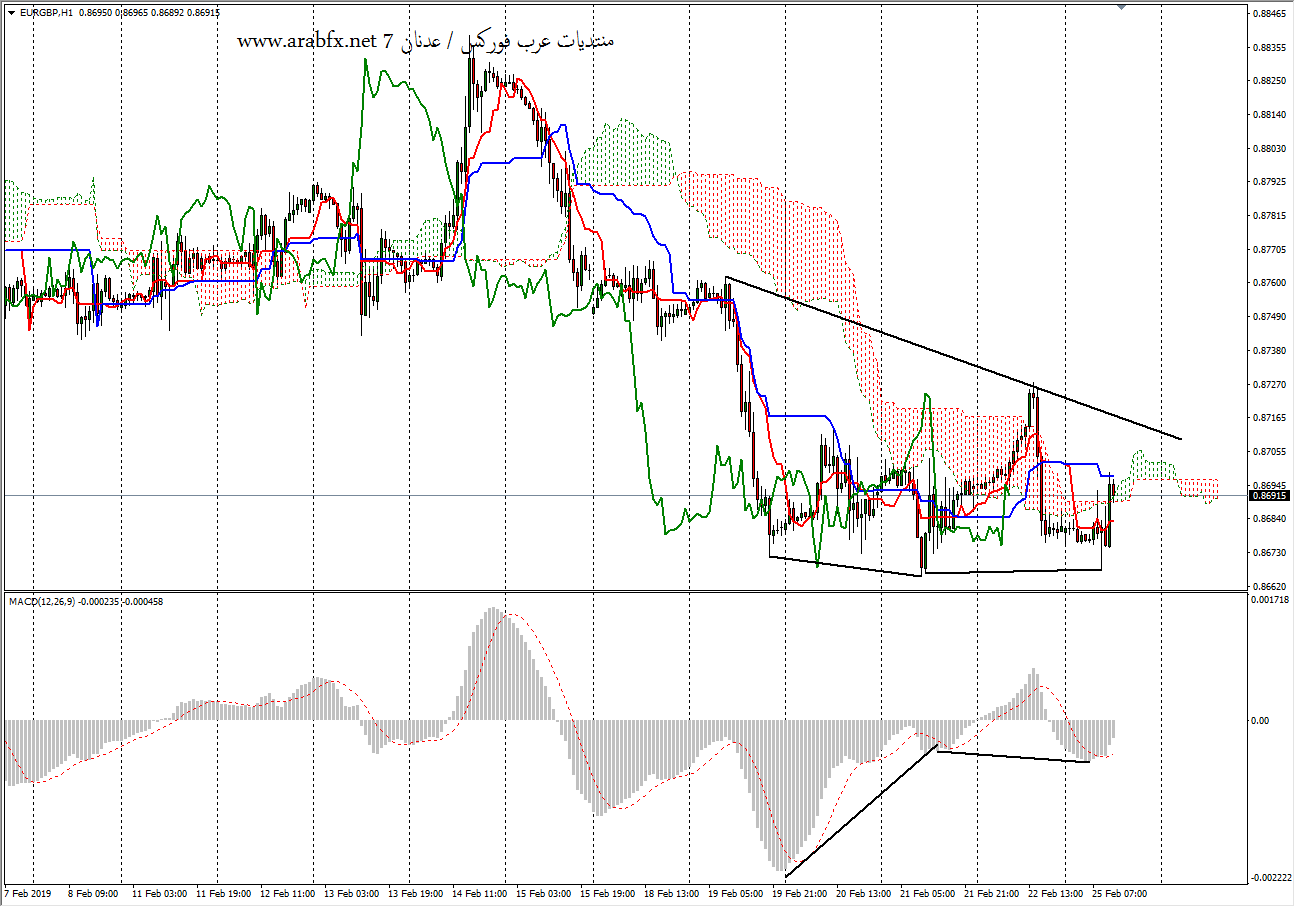Click the -0.002222 MACD scale value
The image size is (1295, 907).
point(1270,878)
